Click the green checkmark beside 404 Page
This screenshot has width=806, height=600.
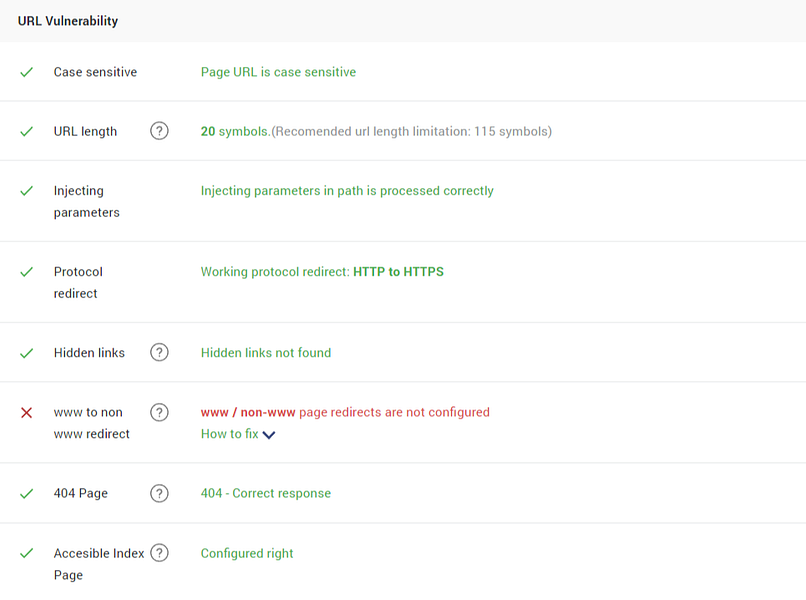[27, 492]
